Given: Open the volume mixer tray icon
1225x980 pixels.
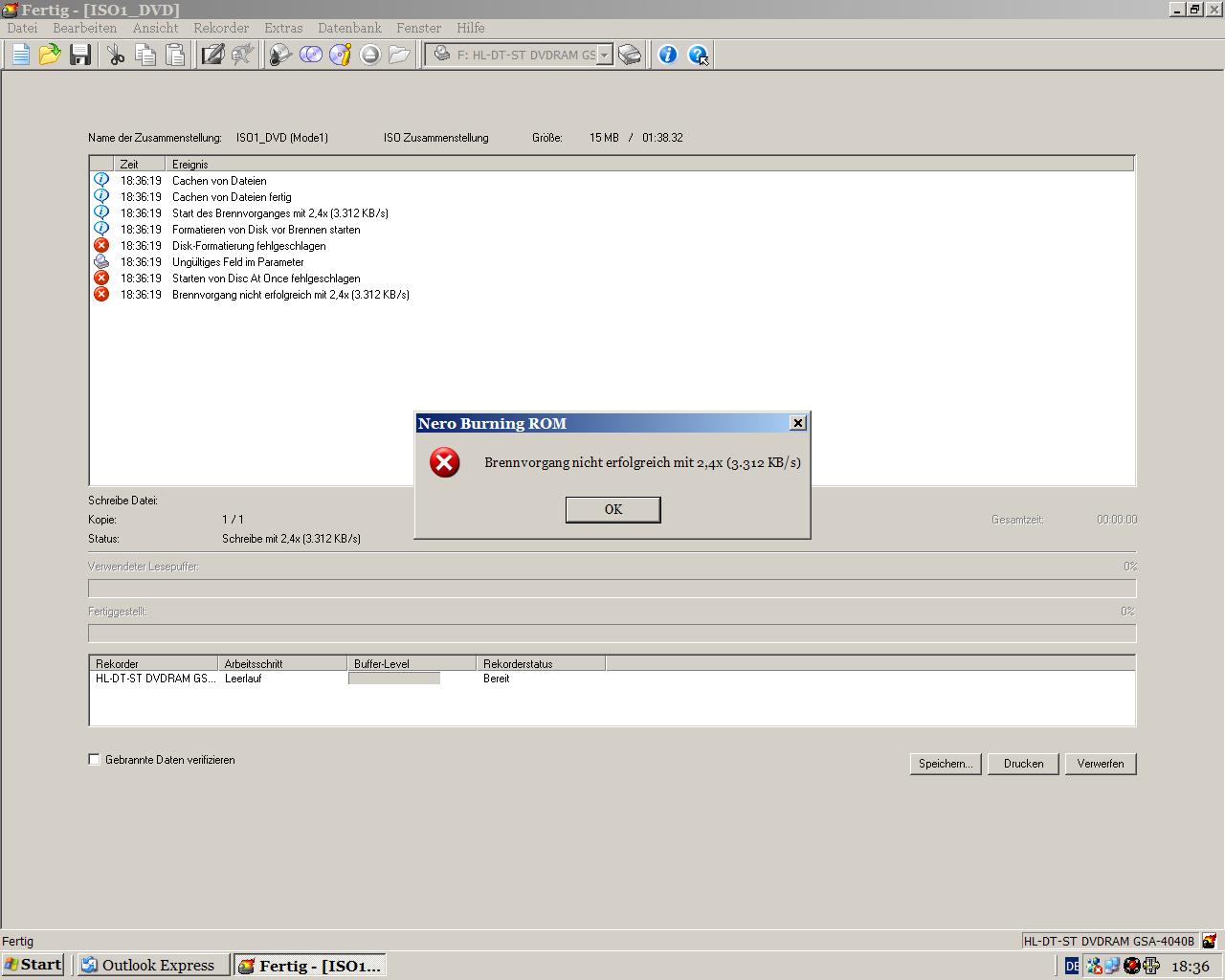Looking at the screenshot, I should coord(1150,966).
